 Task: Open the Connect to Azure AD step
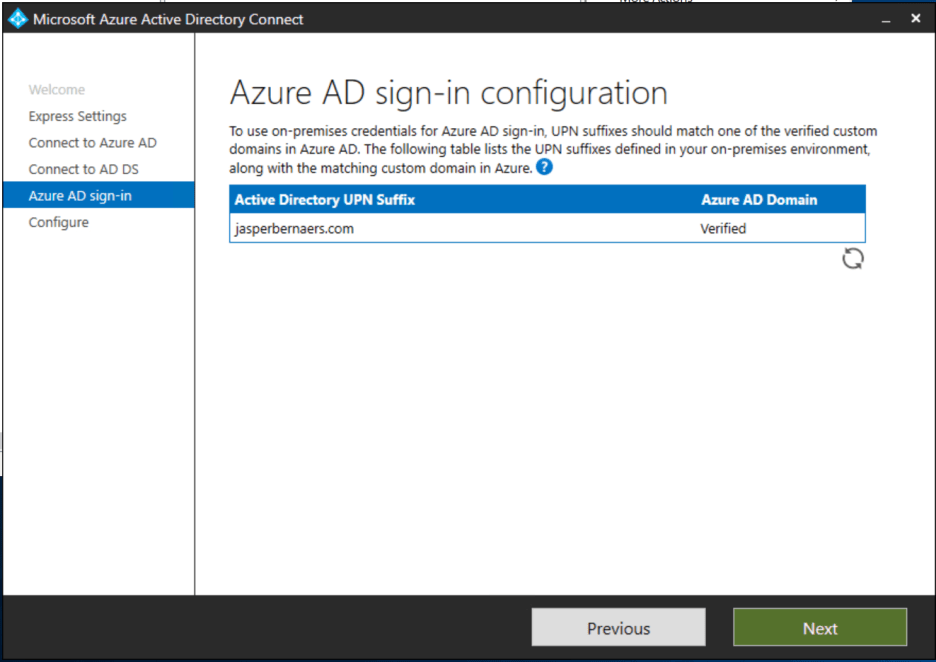coord(92,142)
